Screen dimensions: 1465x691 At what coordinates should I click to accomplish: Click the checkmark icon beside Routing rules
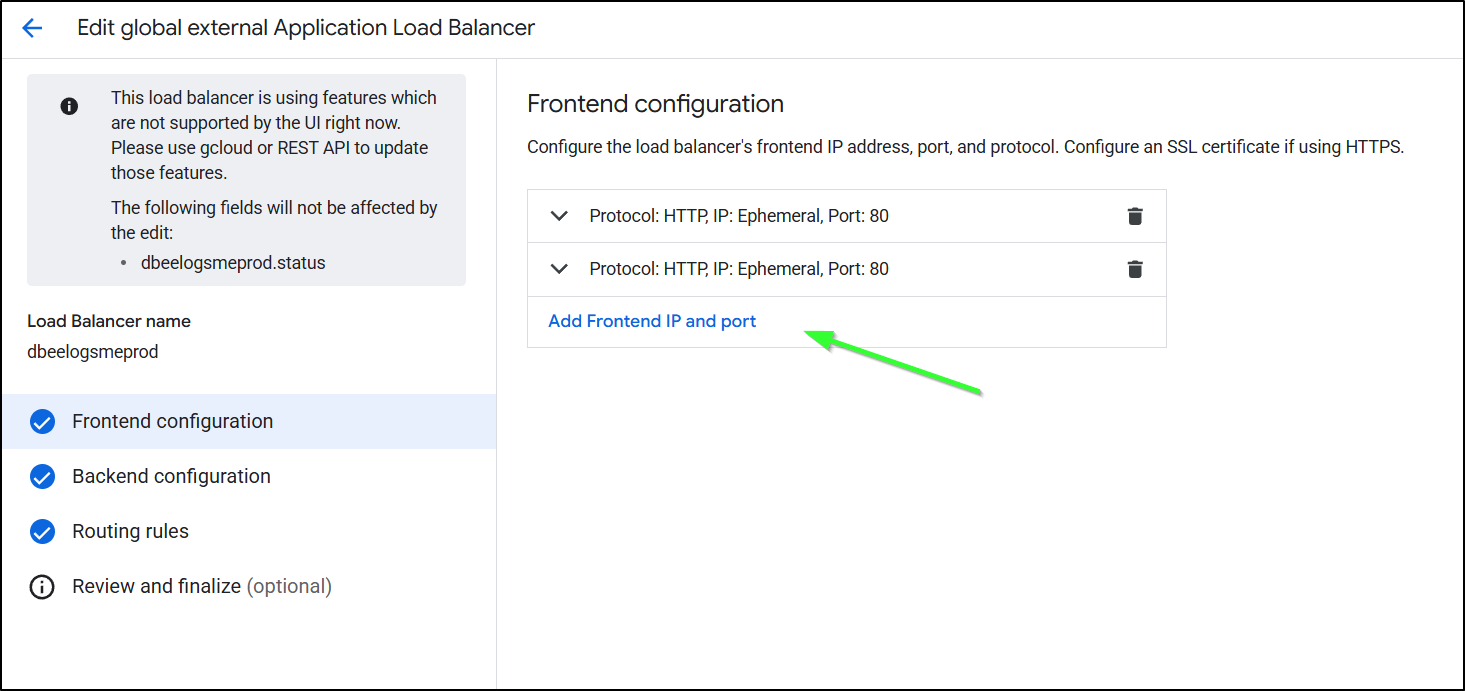pos(42,532)
